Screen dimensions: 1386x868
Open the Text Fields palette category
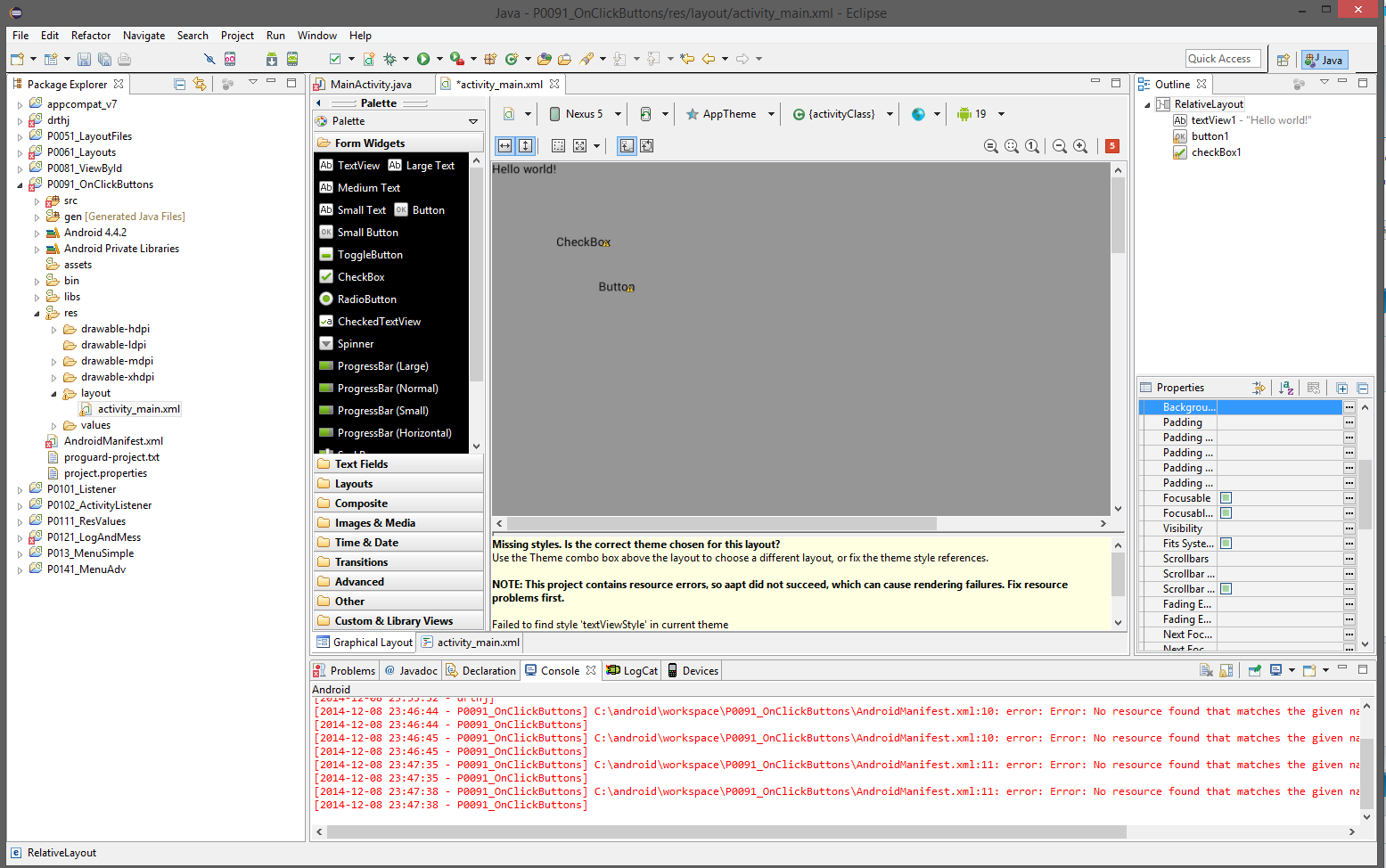(398, 464)
